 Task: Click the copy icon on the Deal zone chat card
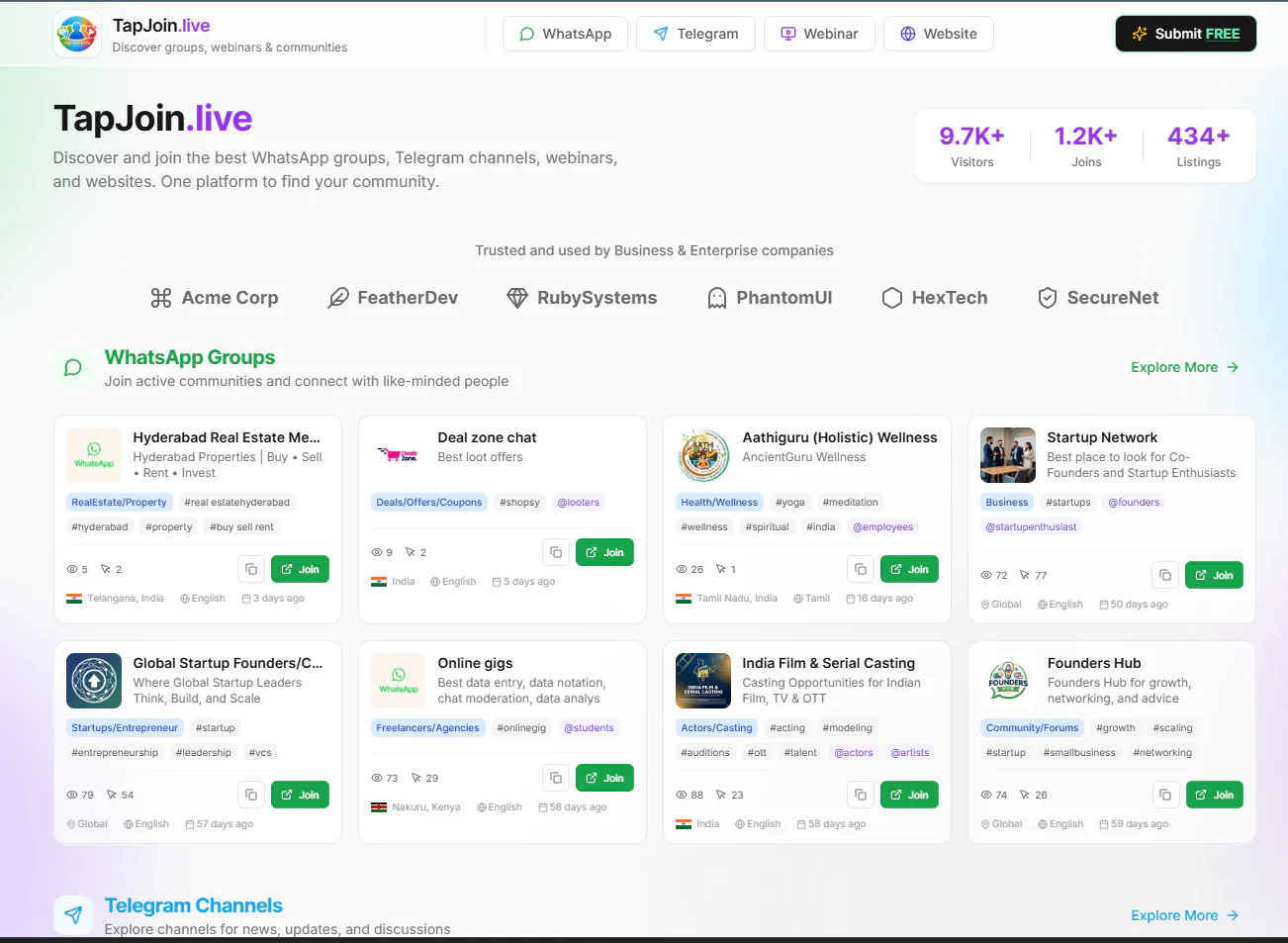click(555, 552)
